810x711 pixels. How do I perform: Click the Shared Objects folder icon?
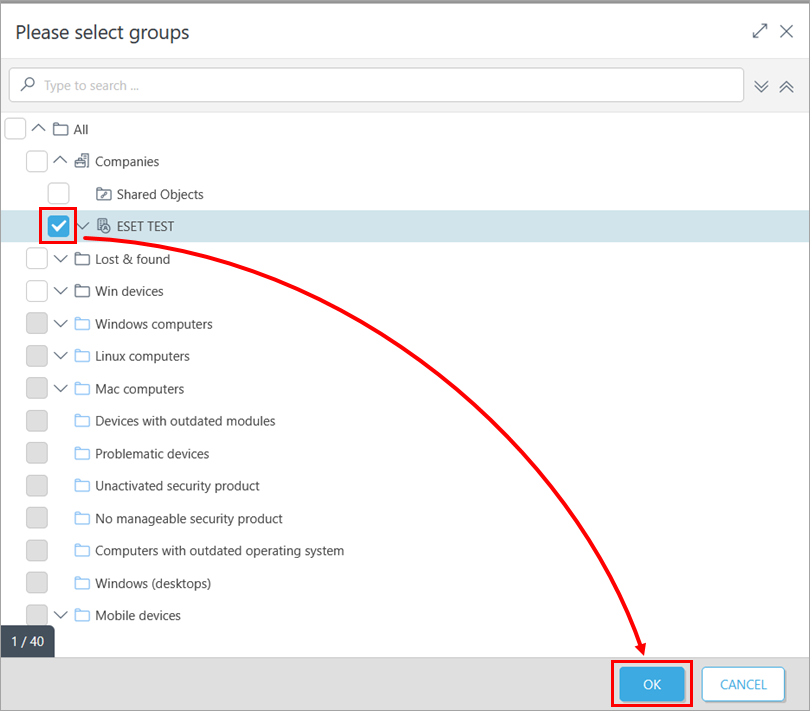pyautogui.click(x=103, y=194)
